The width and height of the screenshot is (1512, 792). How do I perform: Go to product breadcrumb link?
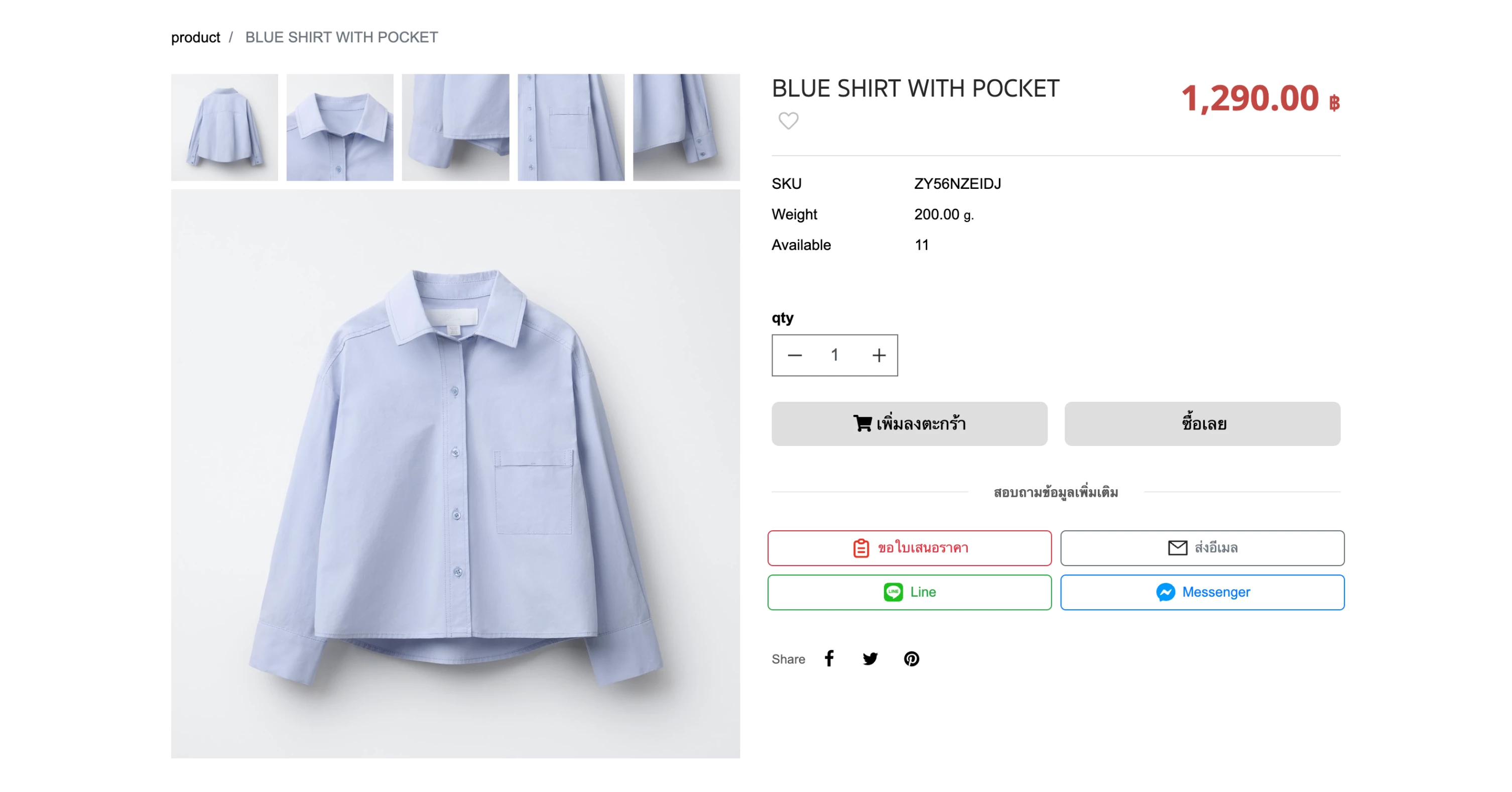click(x=195, y=38)
